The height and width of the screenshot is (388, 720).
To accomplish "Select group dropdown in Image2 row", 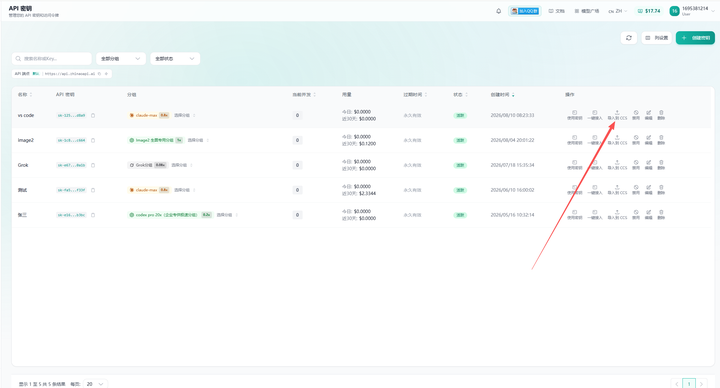I will 198,141.
